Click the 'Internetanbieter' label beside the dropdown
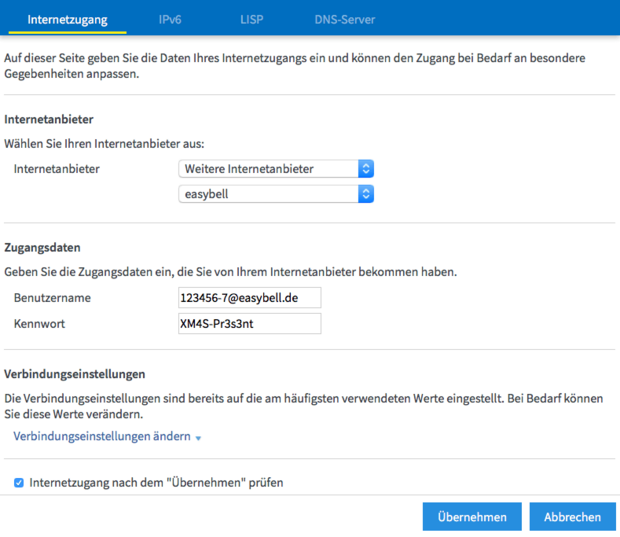 click(56, 169)
